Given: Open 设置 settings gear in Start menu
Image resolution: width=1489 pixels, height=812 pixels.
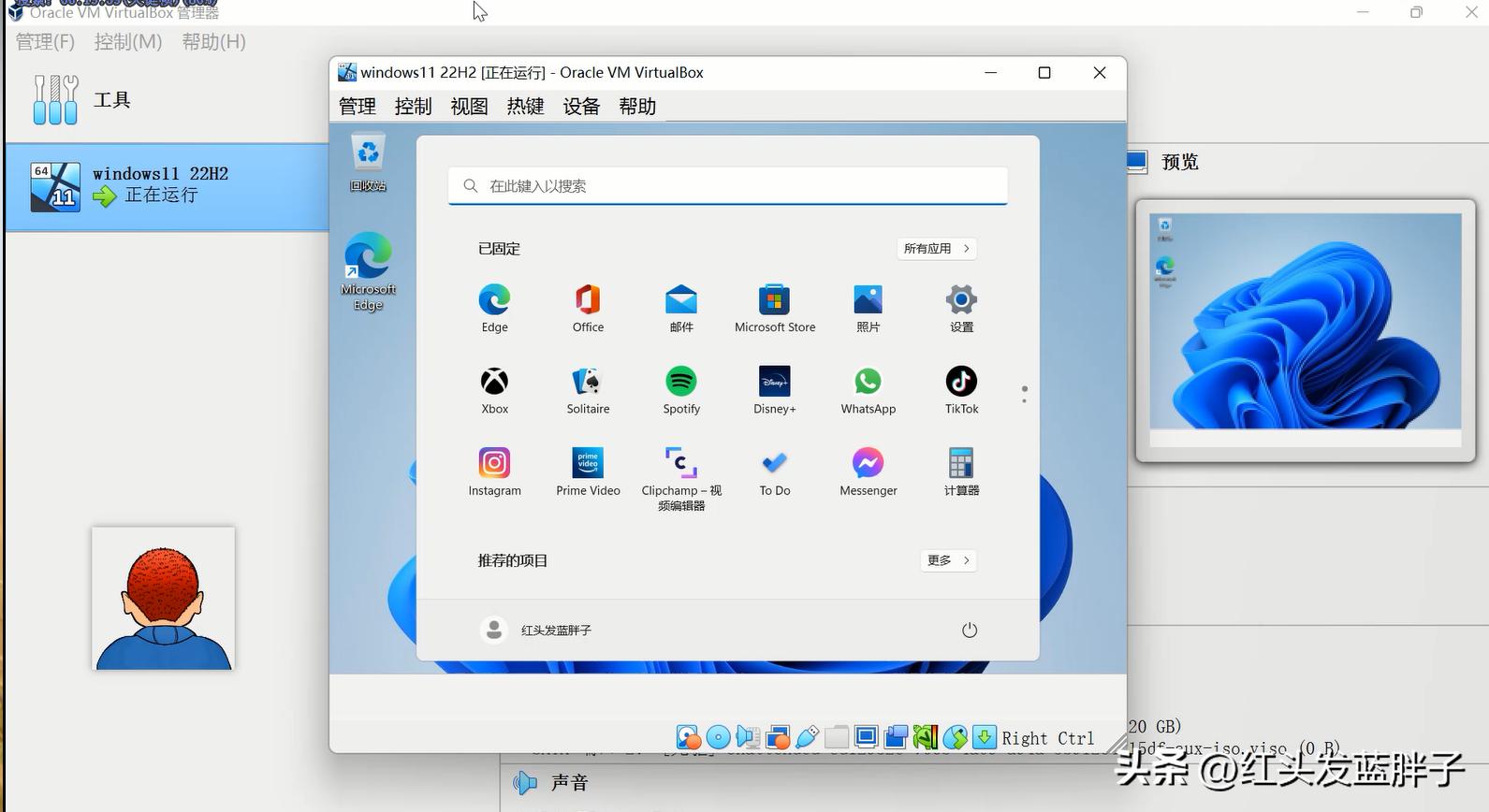Looking at the screenshot, I should 961,309.
